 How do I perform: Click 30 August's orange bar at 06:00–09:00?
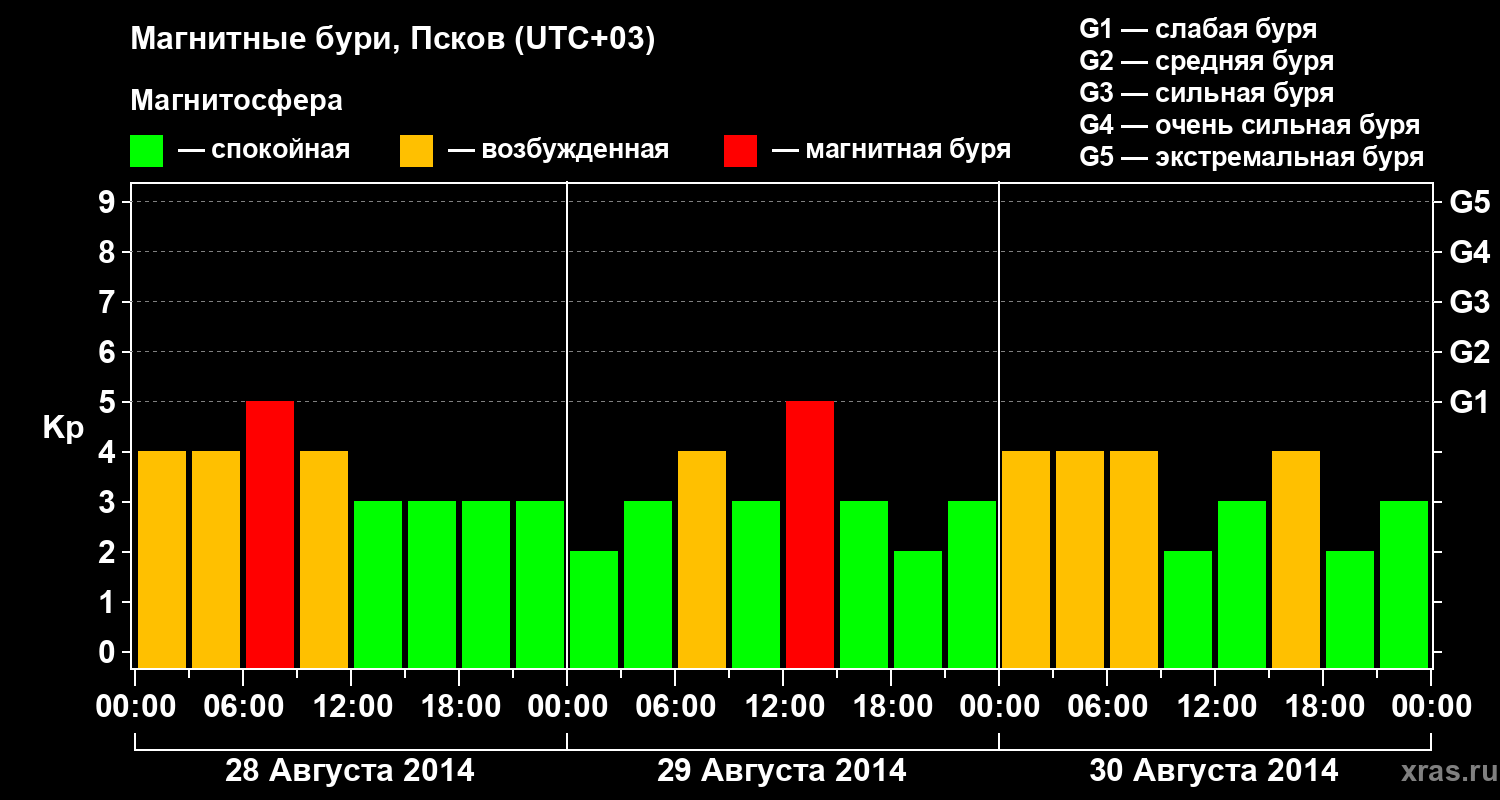point(1134,559)
